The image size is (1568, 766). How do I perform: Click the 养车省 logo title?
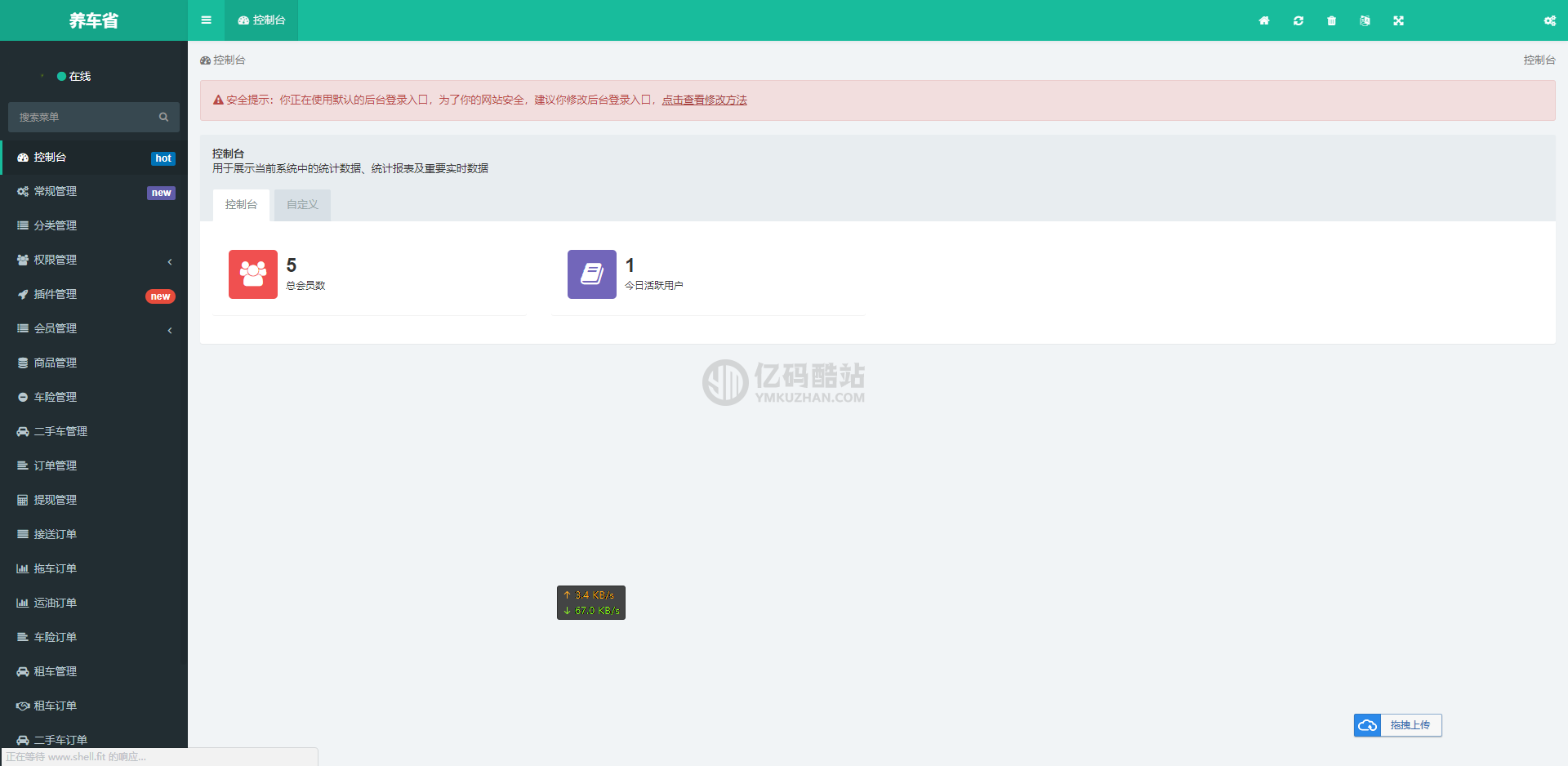(x=94, y=20)
